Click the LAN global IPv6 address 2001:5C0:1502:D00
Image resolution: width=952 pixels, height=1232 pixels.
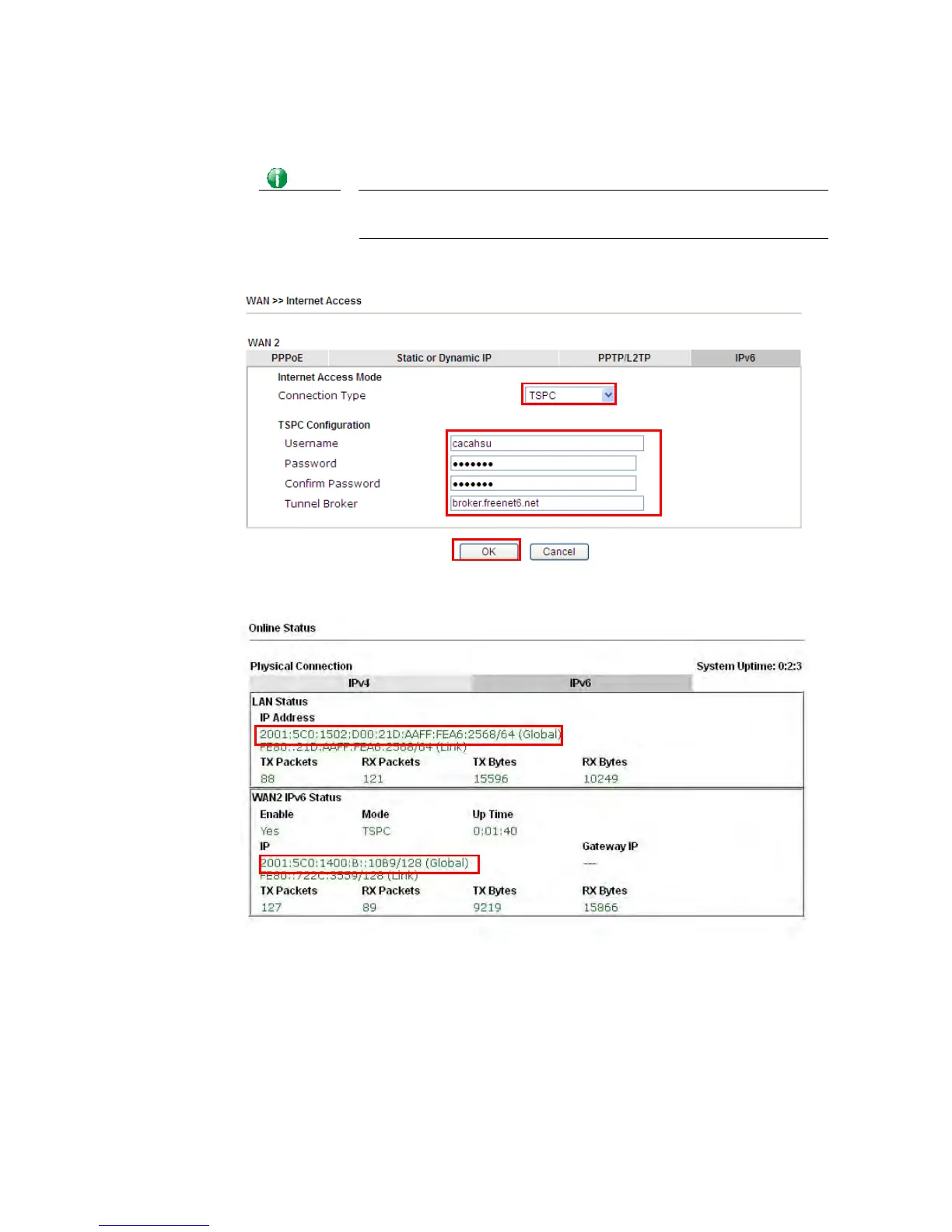409,734
